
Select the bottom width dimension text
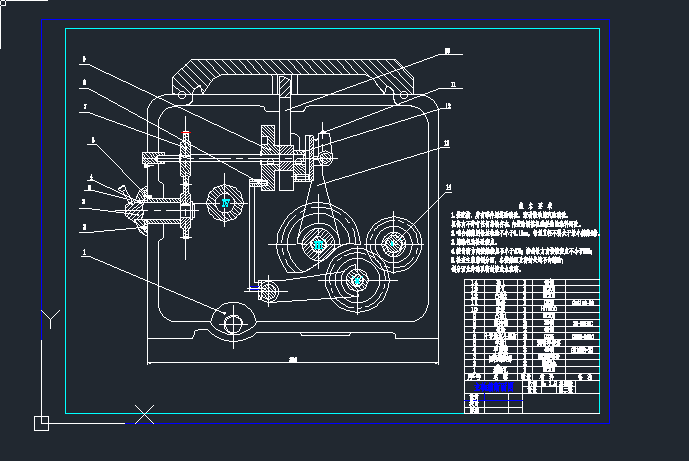[x=294, y=359]
